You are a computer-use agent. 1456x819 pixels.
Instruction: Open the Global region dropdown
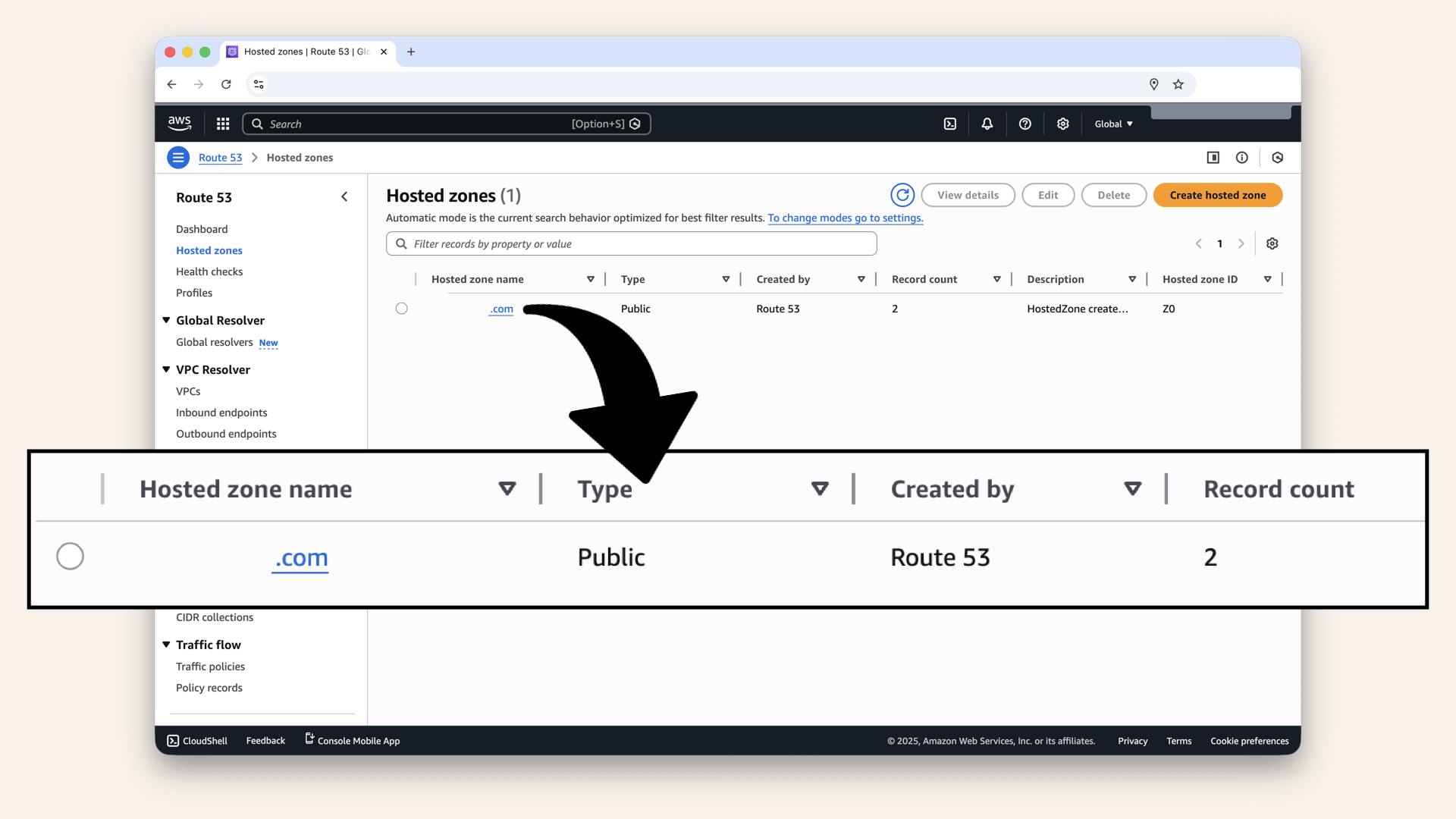[1113, 124]
